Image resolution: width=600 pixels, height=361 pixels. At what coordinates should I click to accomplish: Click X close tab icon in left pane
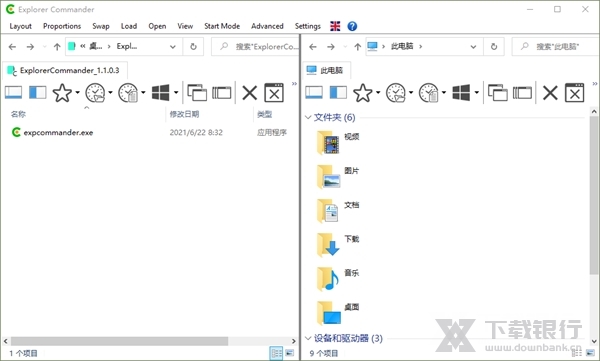[249, 93]
